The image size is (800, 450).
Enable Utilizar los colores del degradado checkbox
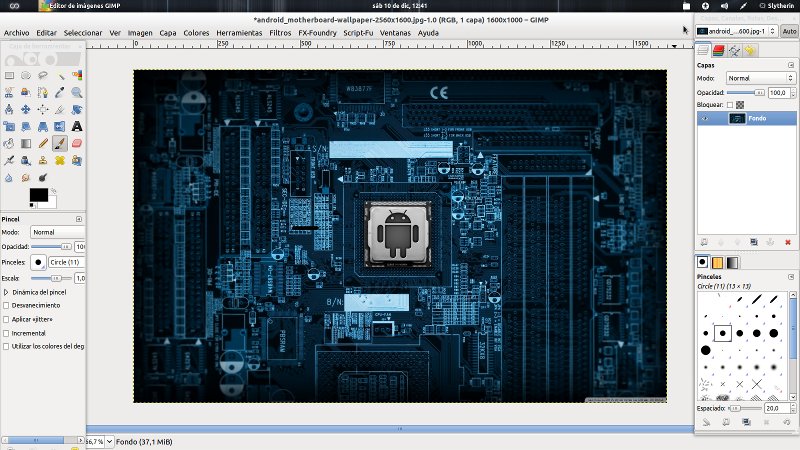point(6,346)
